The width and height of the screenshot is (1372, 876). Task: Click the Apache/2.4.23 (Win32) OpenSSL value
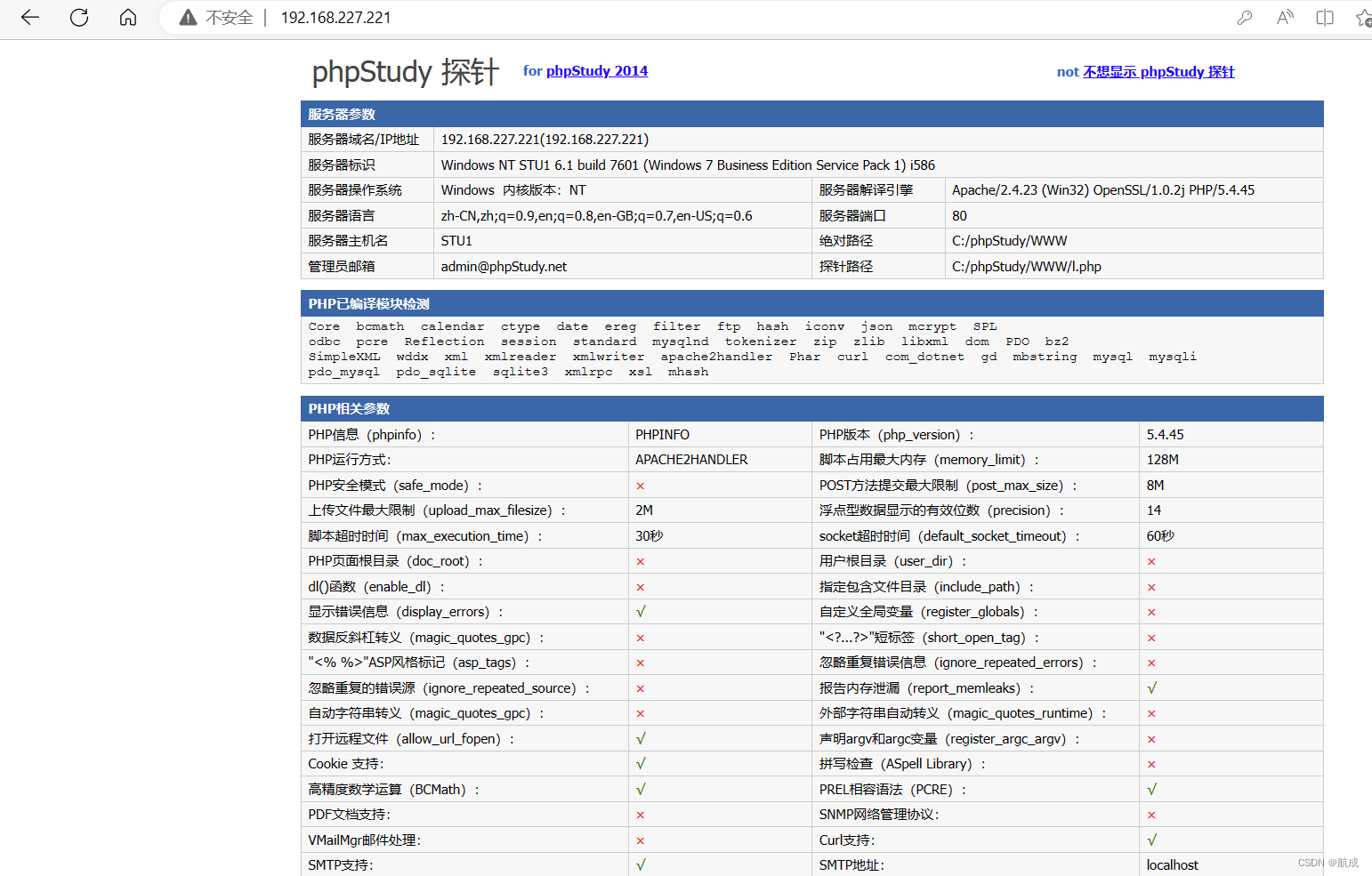pos(1103,190)
